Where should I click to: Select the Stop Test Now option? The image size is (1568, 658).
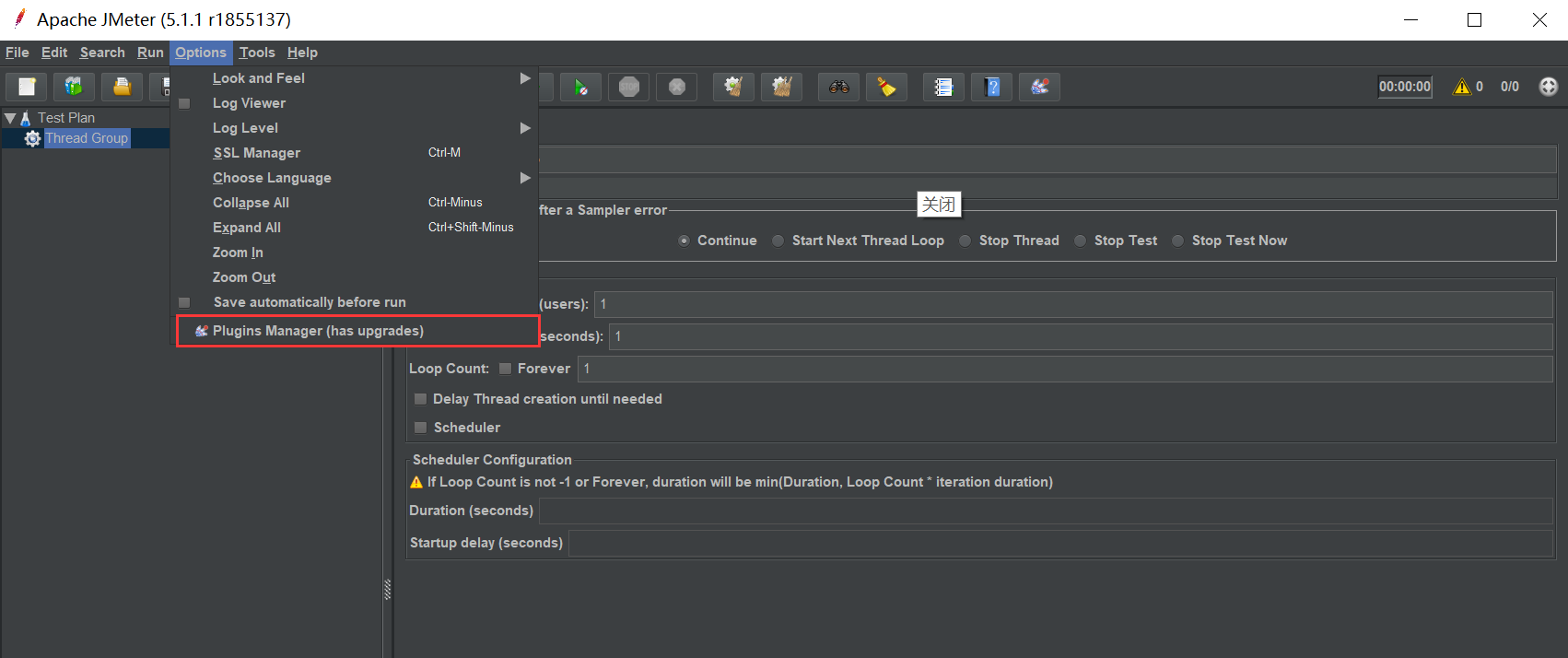point(1178,241)
